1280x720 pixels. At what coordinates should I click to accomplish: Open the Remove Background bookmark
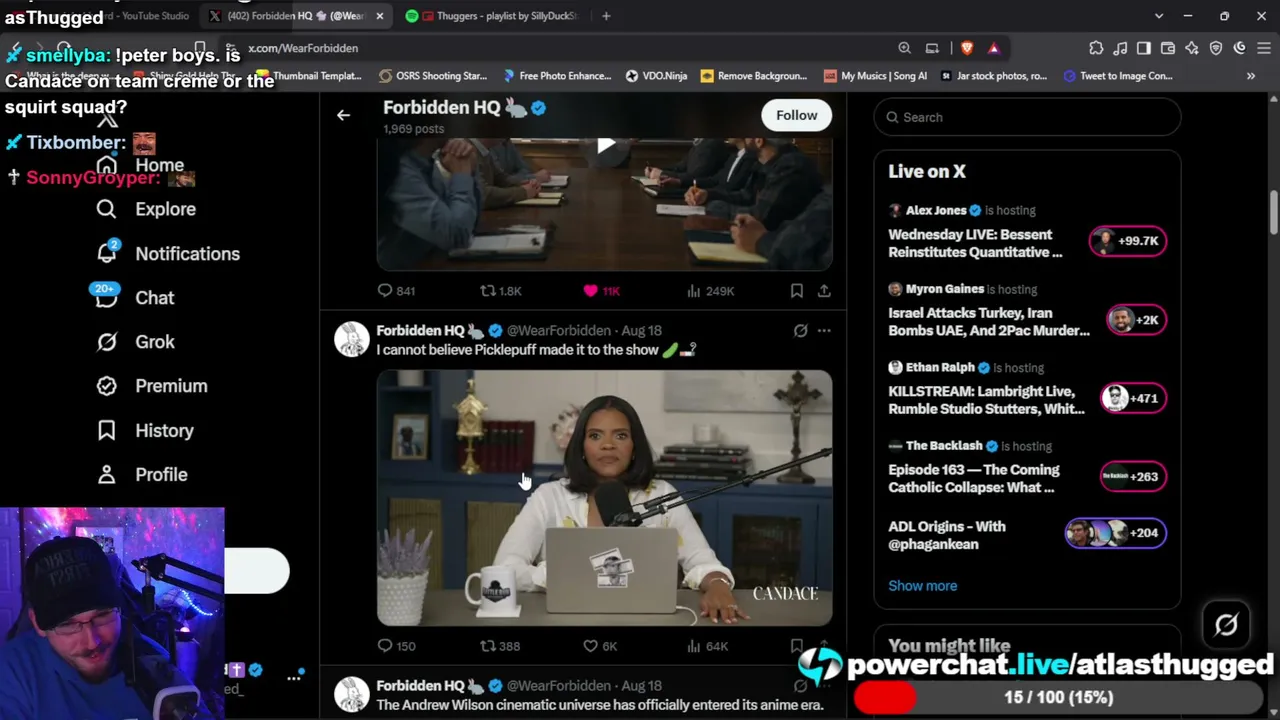point(754,76)
